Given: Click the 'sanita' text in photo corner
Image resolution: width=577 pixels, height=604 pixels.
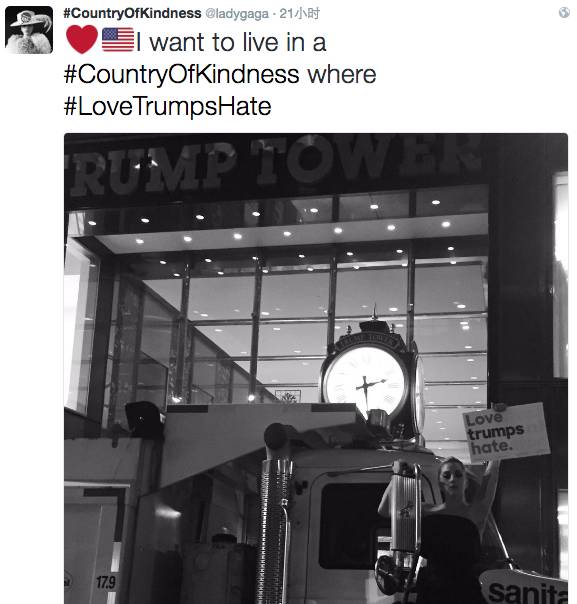Looking at the screenshot, I should click(528, 592).
